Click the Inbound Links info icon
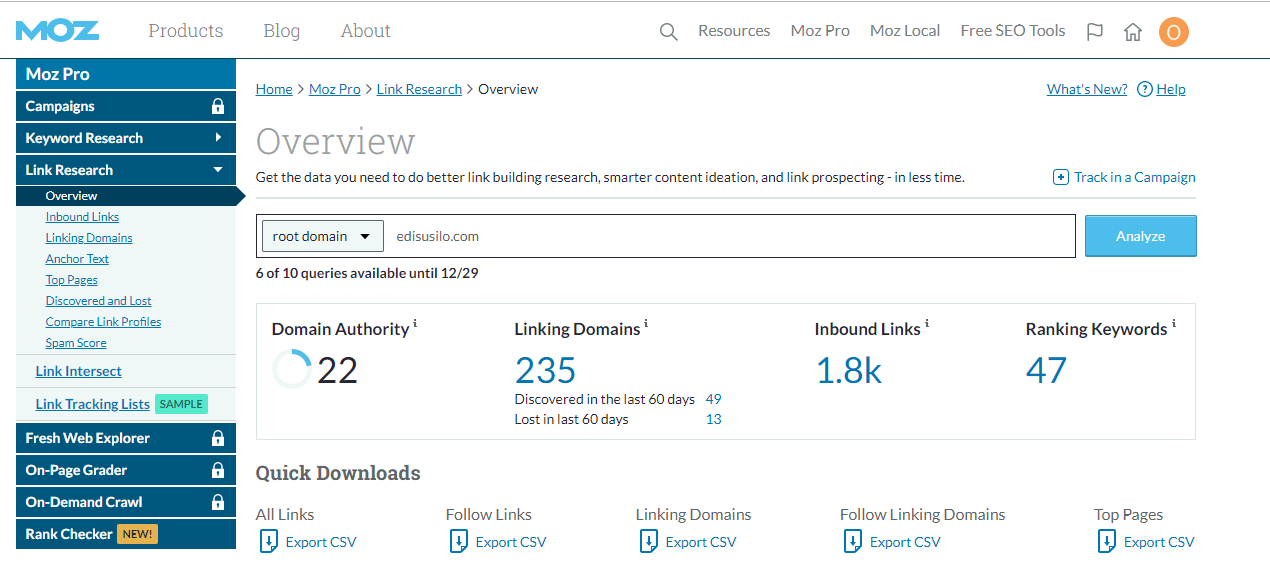 coord(927,324)
